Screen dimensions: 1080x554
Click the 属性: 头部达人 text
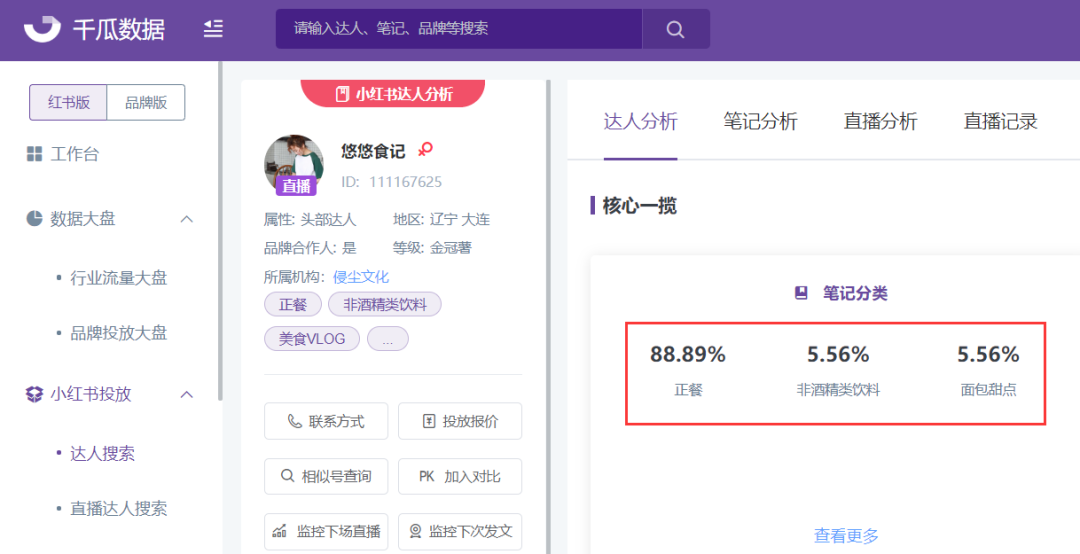(x=310, y=220)
